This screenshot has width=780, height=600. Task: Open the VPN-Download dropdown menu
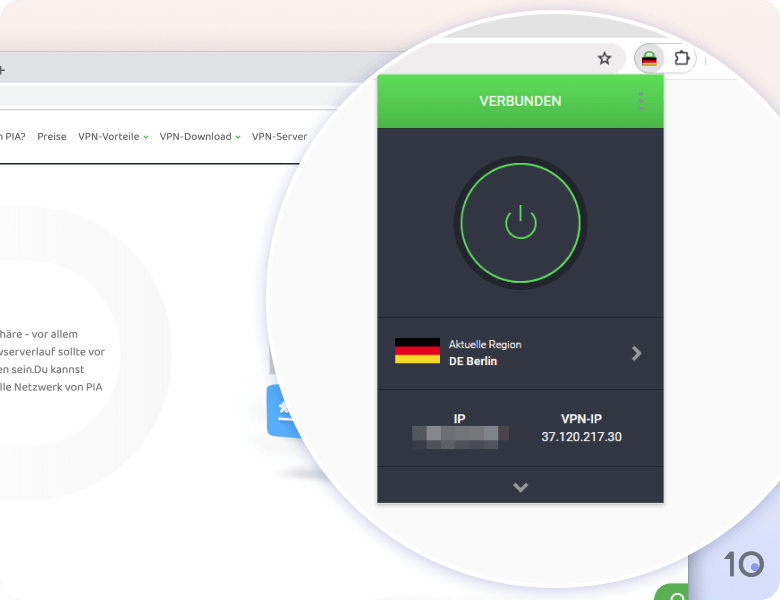click(x=200, y=136)
